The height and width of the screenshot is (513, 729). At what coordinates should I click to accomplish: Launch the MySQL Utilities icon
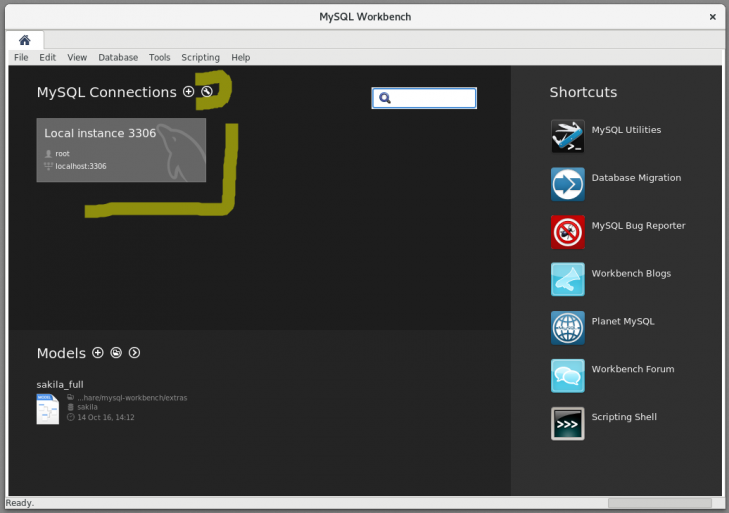(568, 136)
